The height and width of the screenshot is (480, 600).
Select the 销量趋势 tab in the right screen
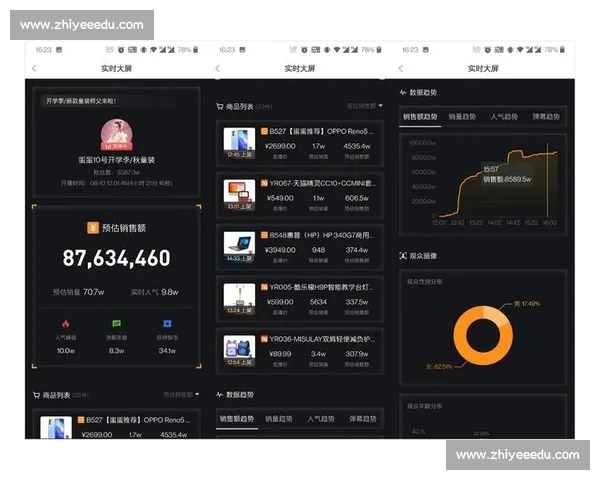465,117
